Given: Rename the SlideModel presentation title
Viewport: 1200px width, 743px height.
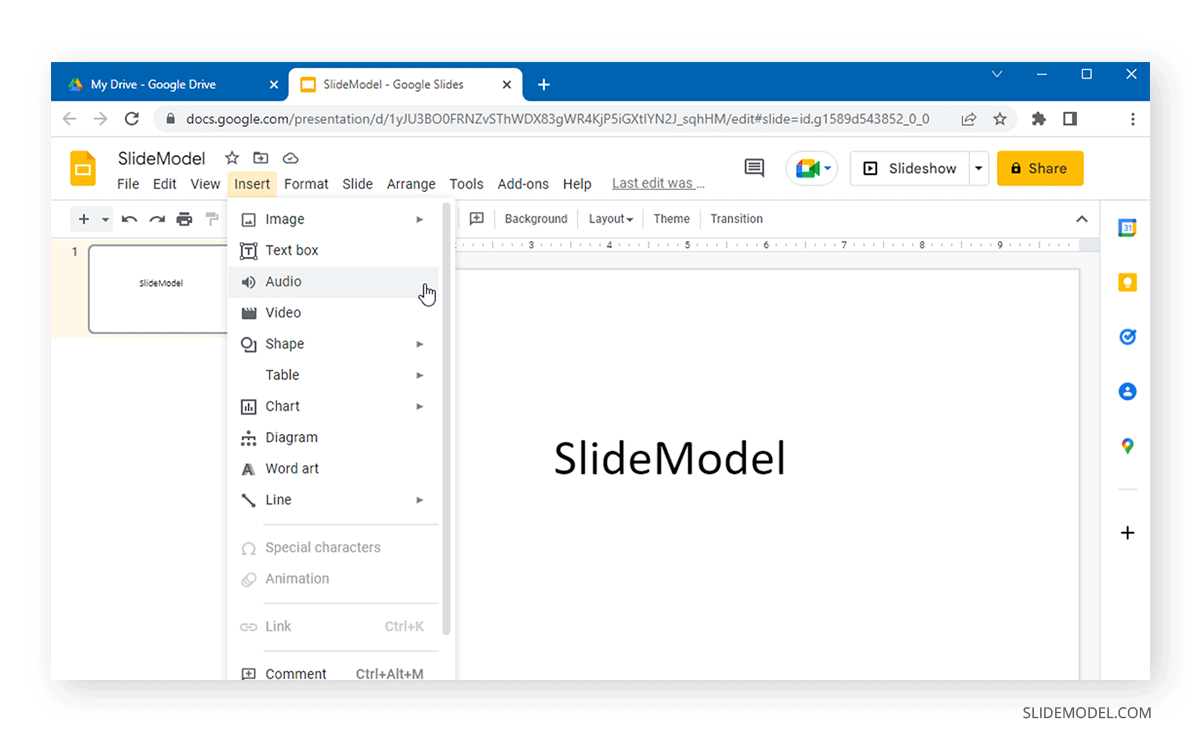Looking at the screenshot, I should (161, 158).
